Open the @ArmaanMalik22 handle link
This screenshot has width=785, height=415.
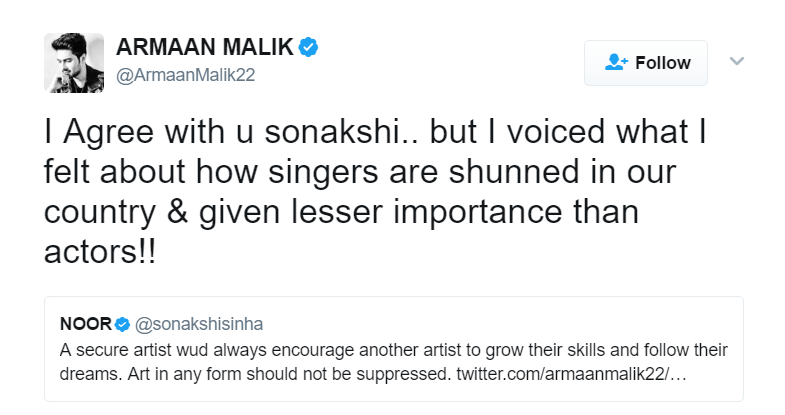[187, 78]
